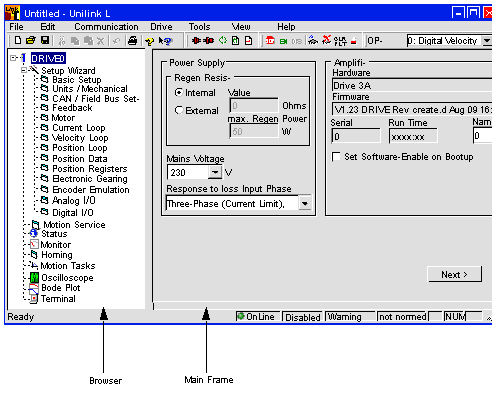Select Velocity Loop in the tree

pos(80,138)
